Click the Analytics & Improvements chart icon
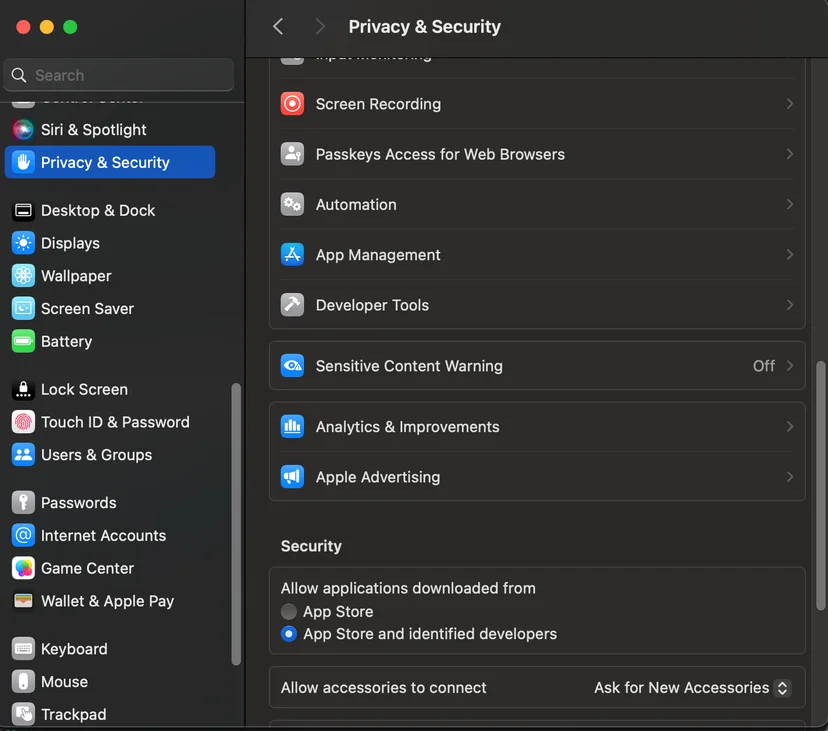828x731 pixels. (292, 427)
